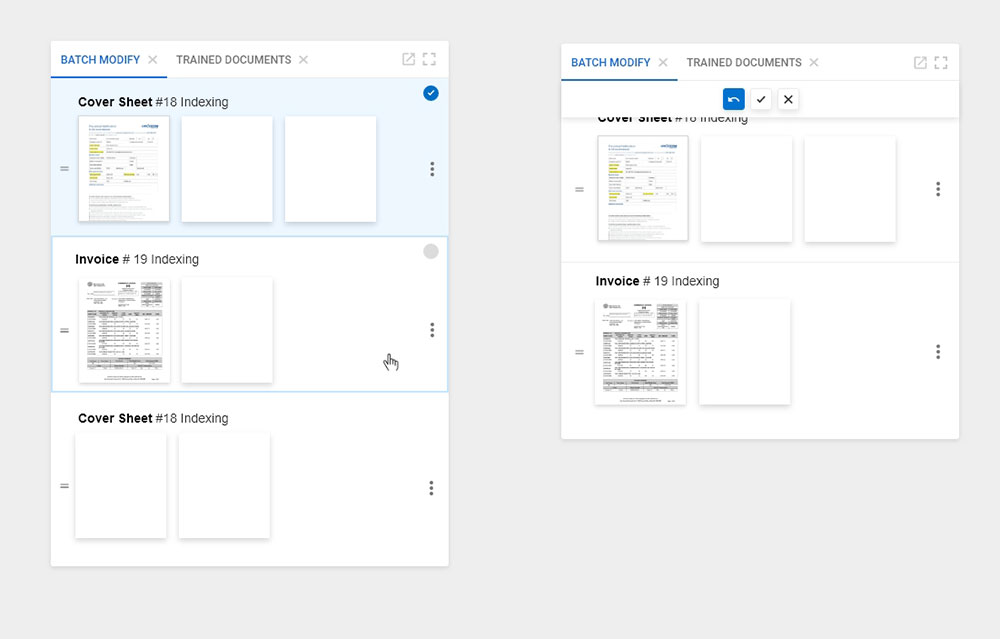Click the X cancel icon beside the checkmark
The height and width of the screenshot is (639, 1000).
pos(788,100)
